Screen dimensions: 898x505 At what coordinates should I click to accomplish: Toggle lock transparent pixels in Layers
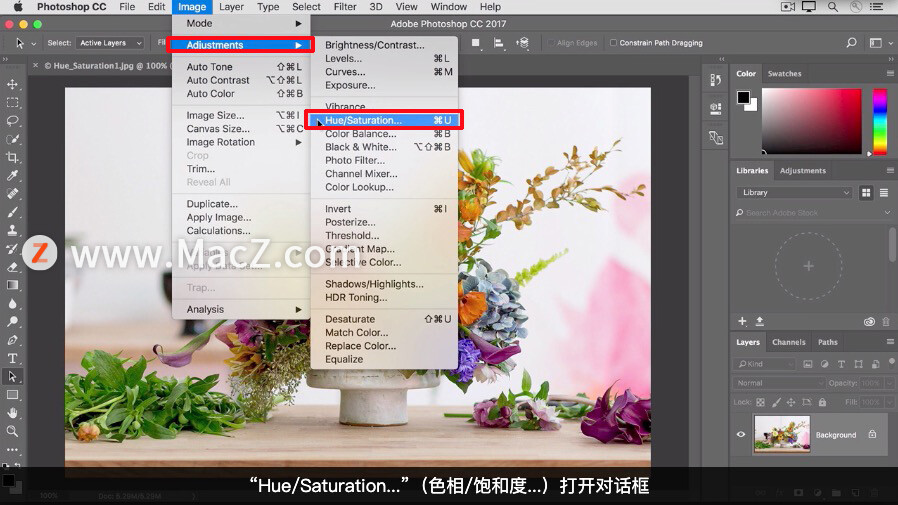point(761,403)
